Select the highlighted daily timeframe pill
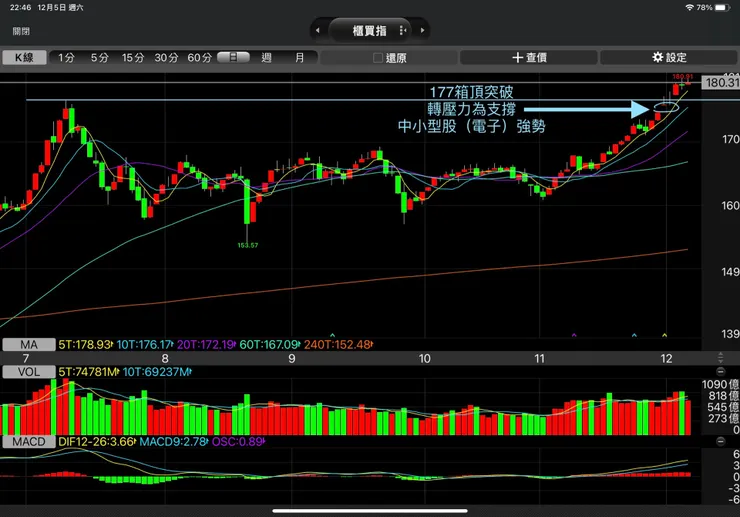This screenshot has height=517, width=740. pos(233,57)
